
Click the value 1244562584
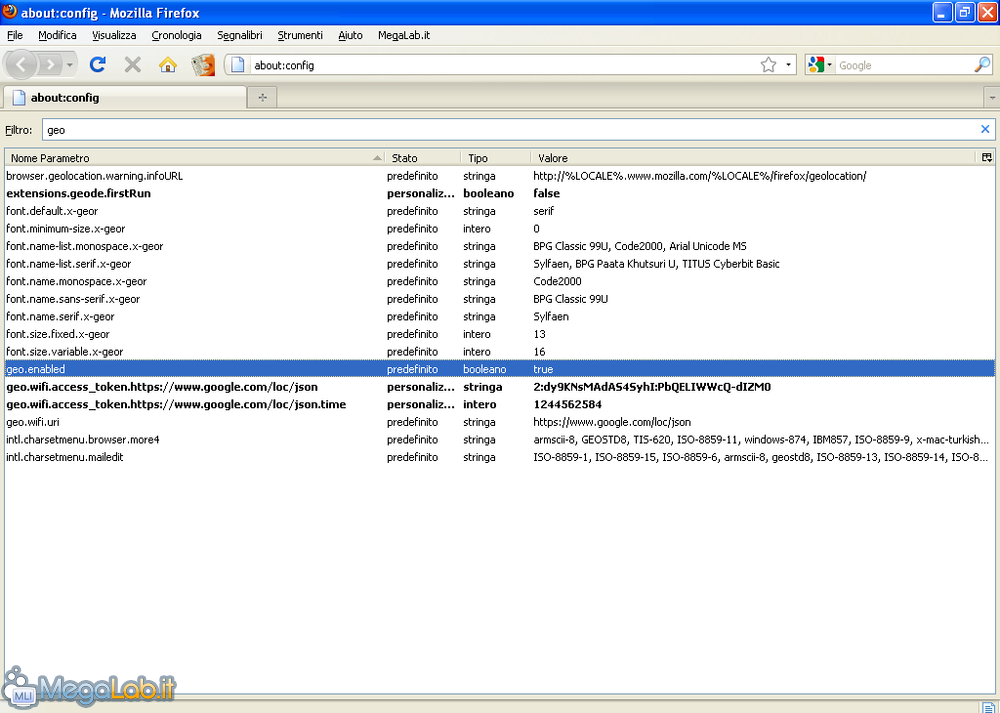tap(568, 404)
